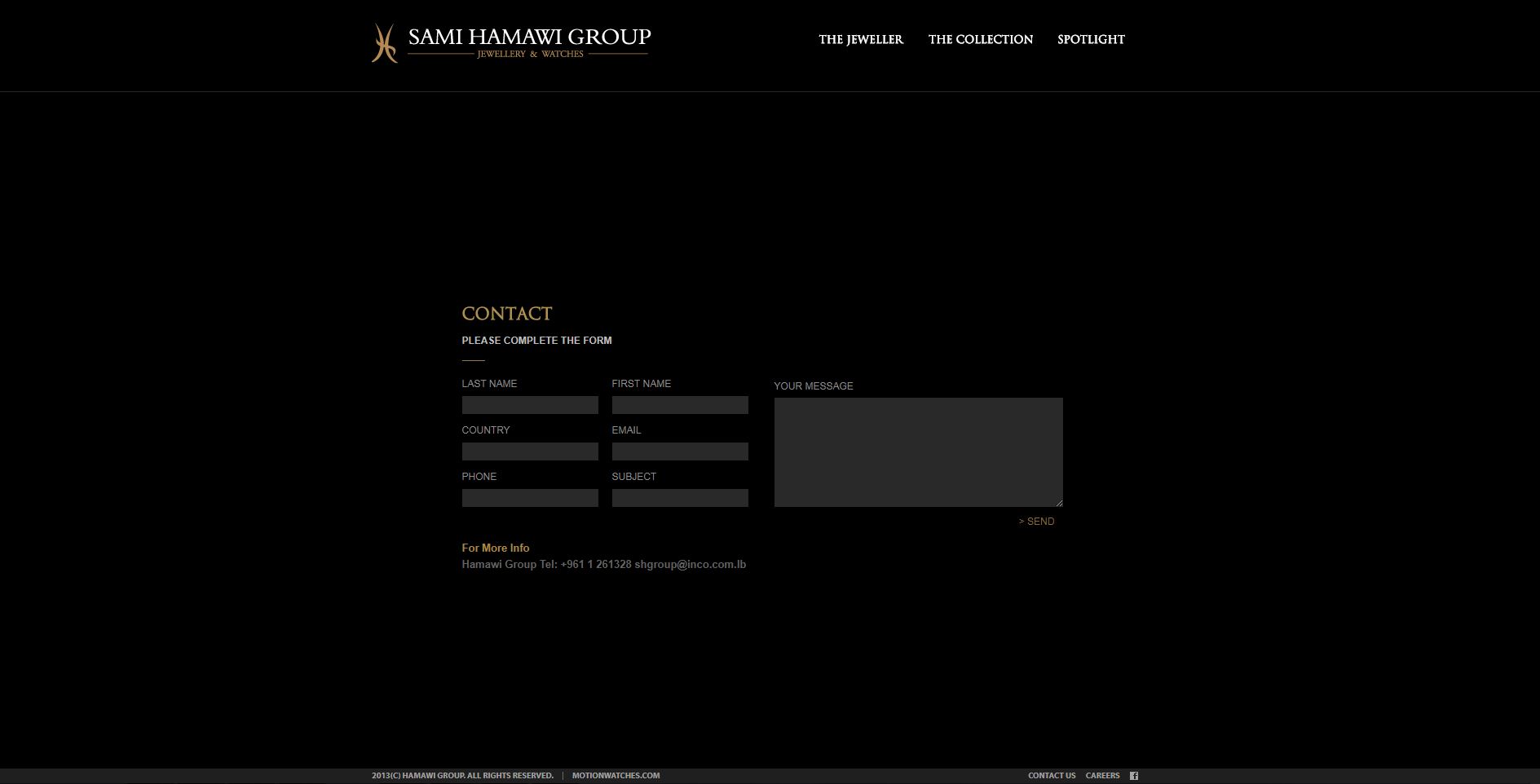Viewport: 1540px width, 784px height.
Task: Click the SAMI HAMAWI GROUP wordmark
Action: point(529,37)
